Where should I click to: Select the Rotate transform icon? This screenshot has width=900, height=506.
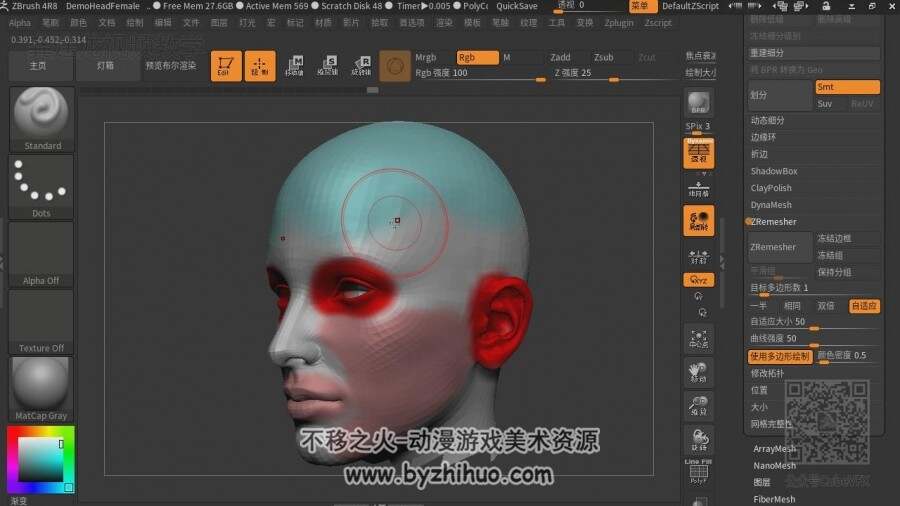(x=362, y=65)
